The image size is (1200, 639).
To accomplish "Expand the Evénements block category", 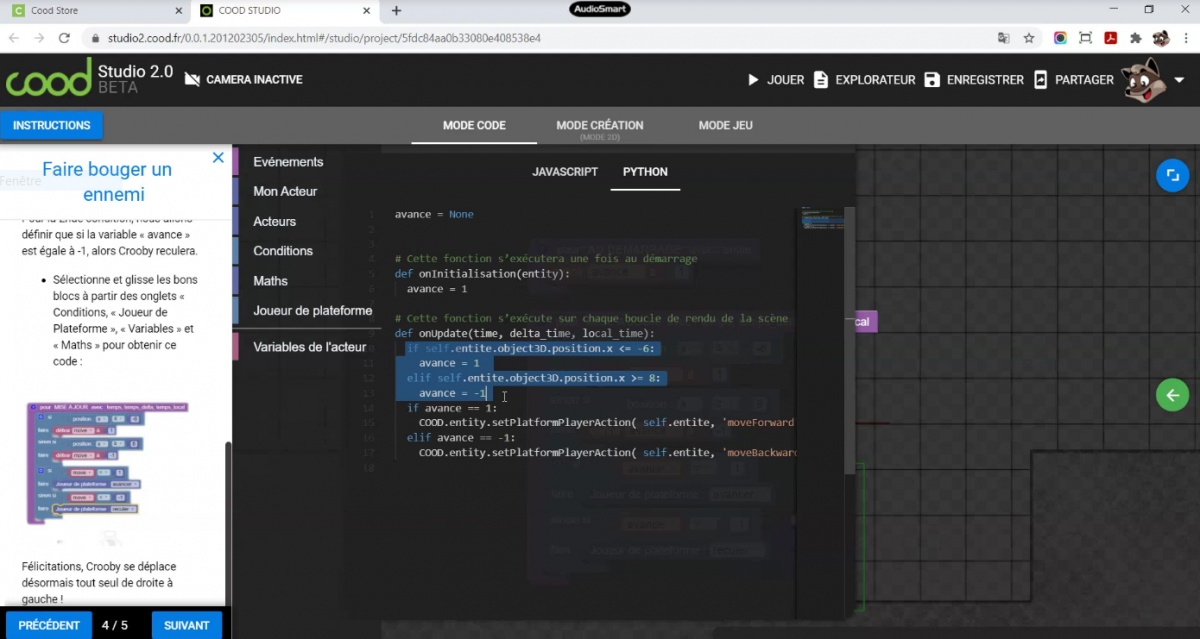I will point(288,162).
